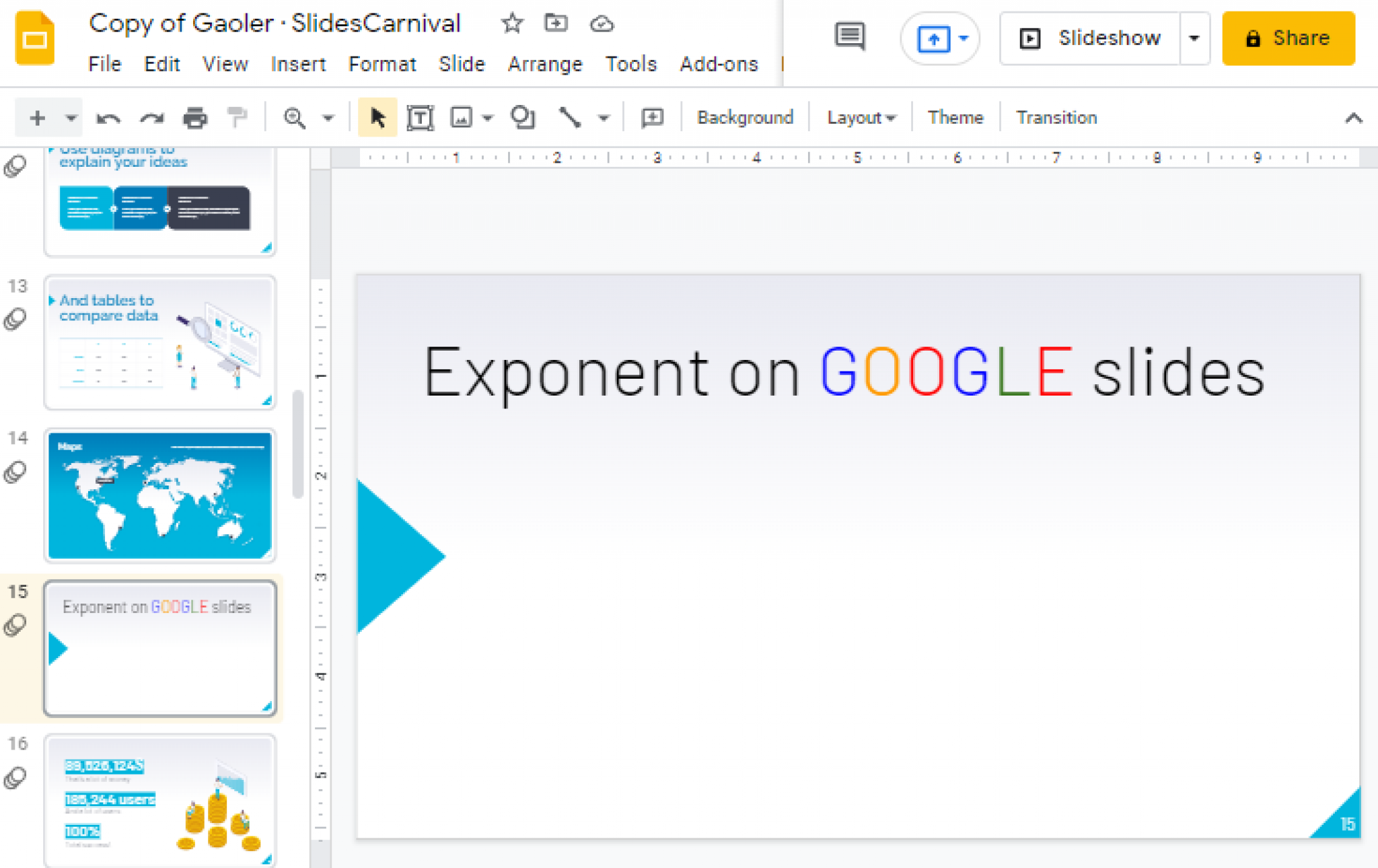Viewport: 1378px width, 868px height.
Task: Open the Tools menu
Action: point(630,64)
